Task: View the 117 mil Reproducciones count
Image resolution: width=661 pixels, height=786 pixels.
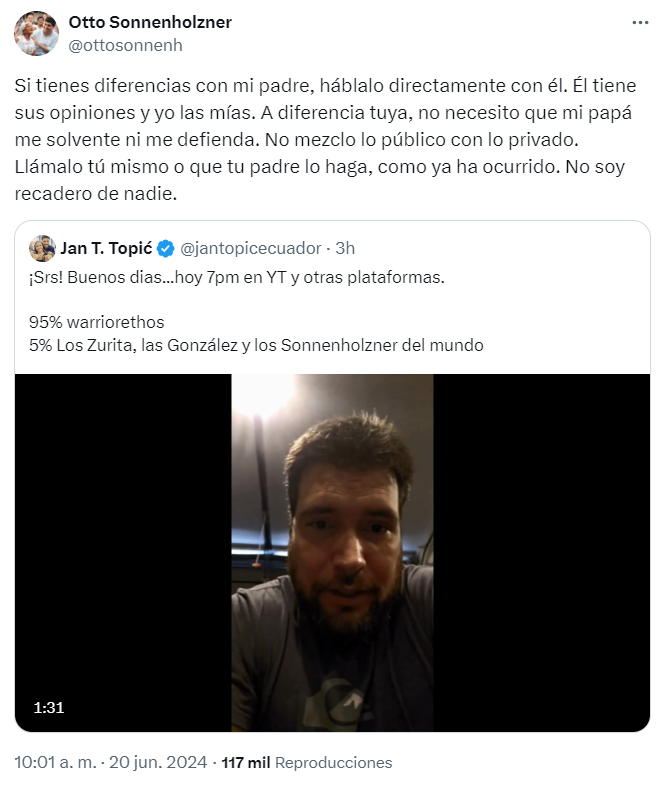Action: tap(307, 762)
